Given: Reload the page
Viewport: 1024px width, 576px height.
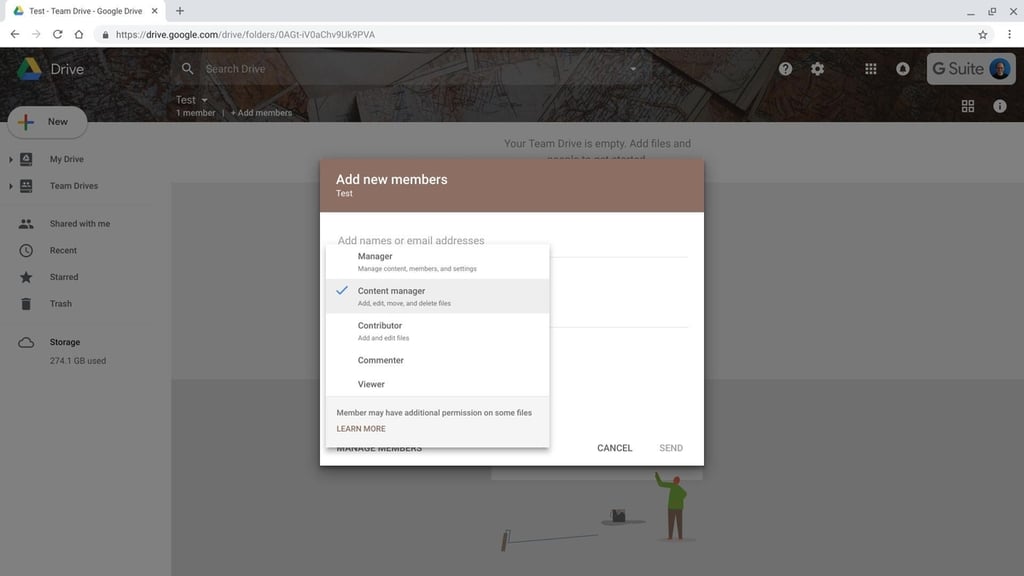Looking at the screenshot, I should (57, 34).
